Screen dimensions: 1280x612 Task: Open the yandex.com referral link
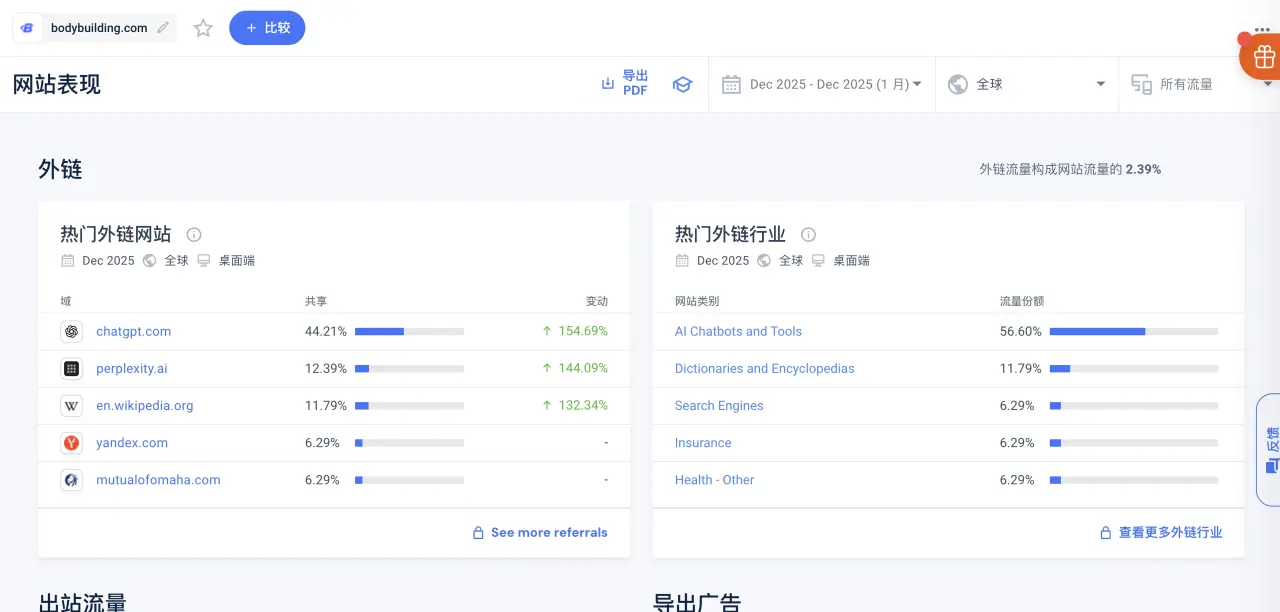point(132,442)
